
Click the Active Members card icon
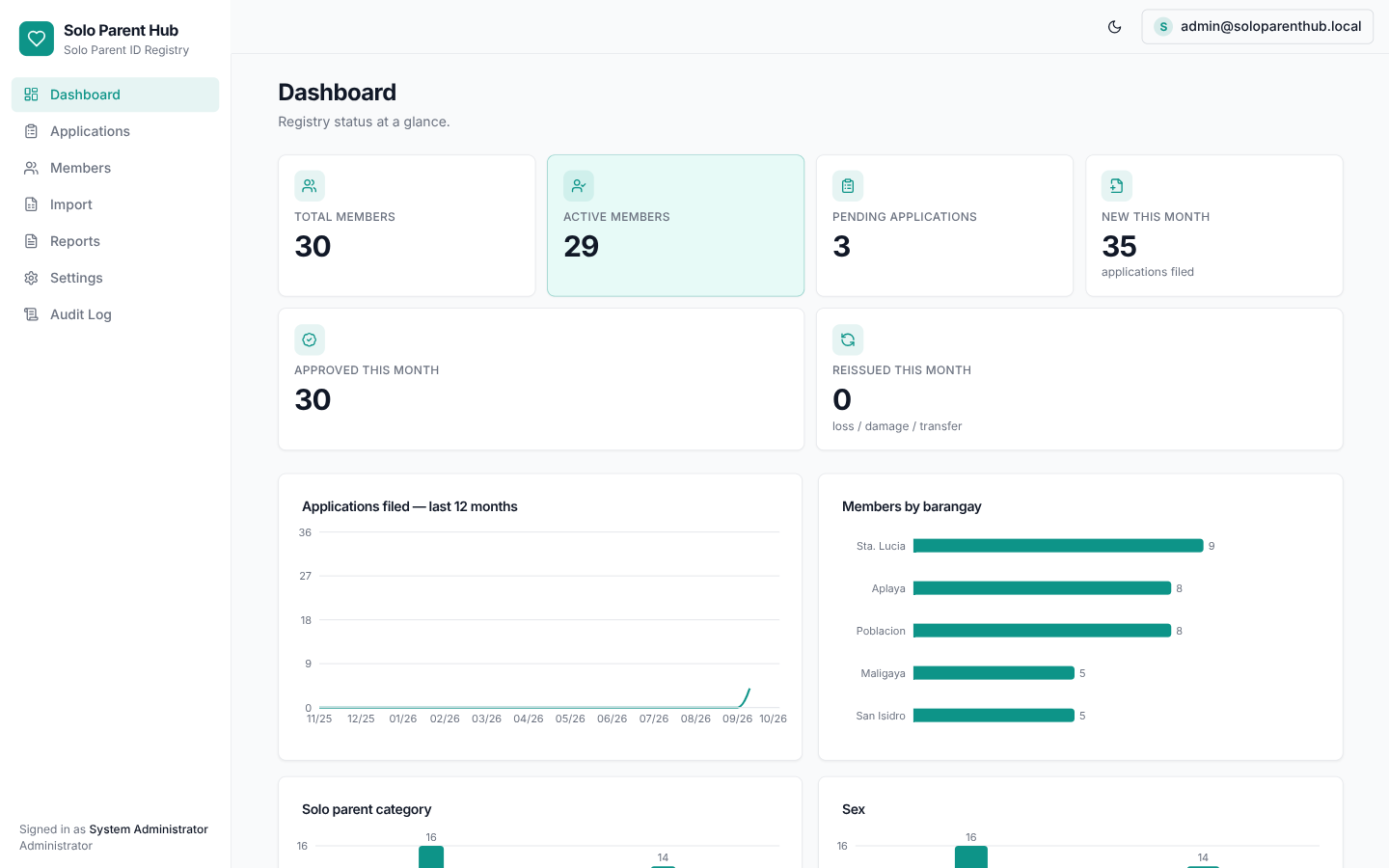point(579,186)
